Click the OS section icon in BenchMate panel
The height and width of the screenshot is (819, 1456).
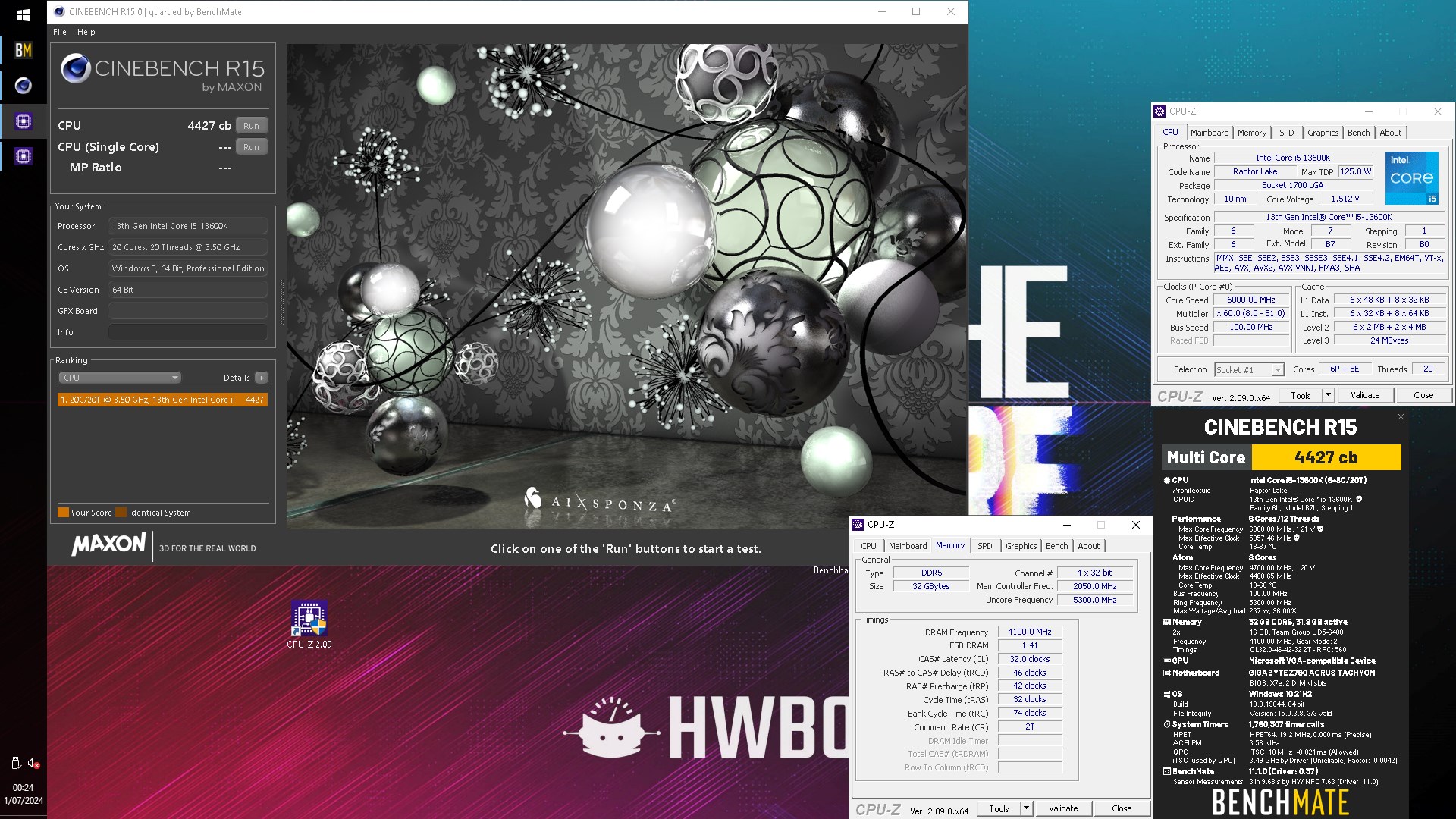[x=1167, y=694]
